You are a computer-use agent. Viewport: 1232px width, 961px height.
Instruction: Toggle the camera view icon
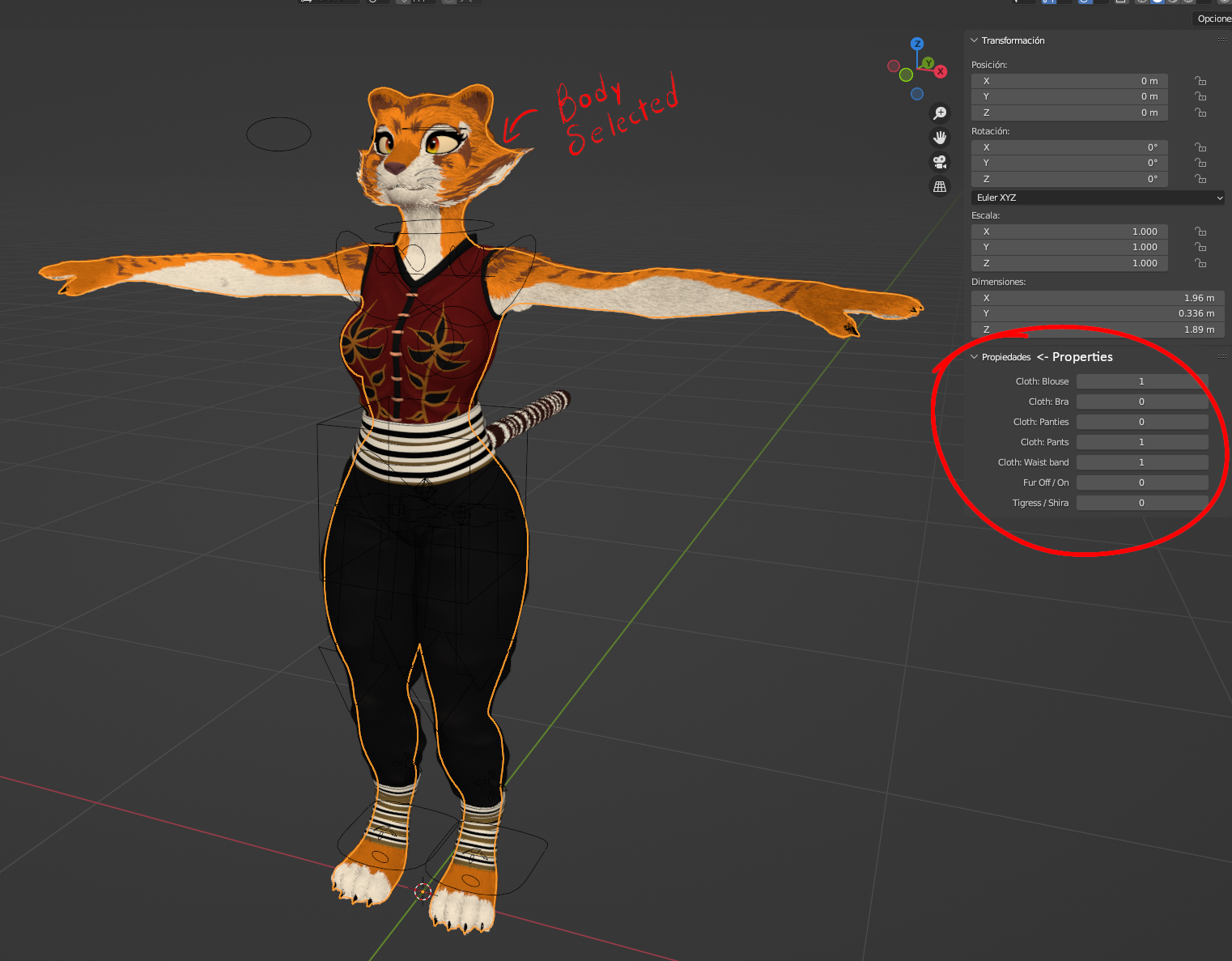[x=940, y=162]
